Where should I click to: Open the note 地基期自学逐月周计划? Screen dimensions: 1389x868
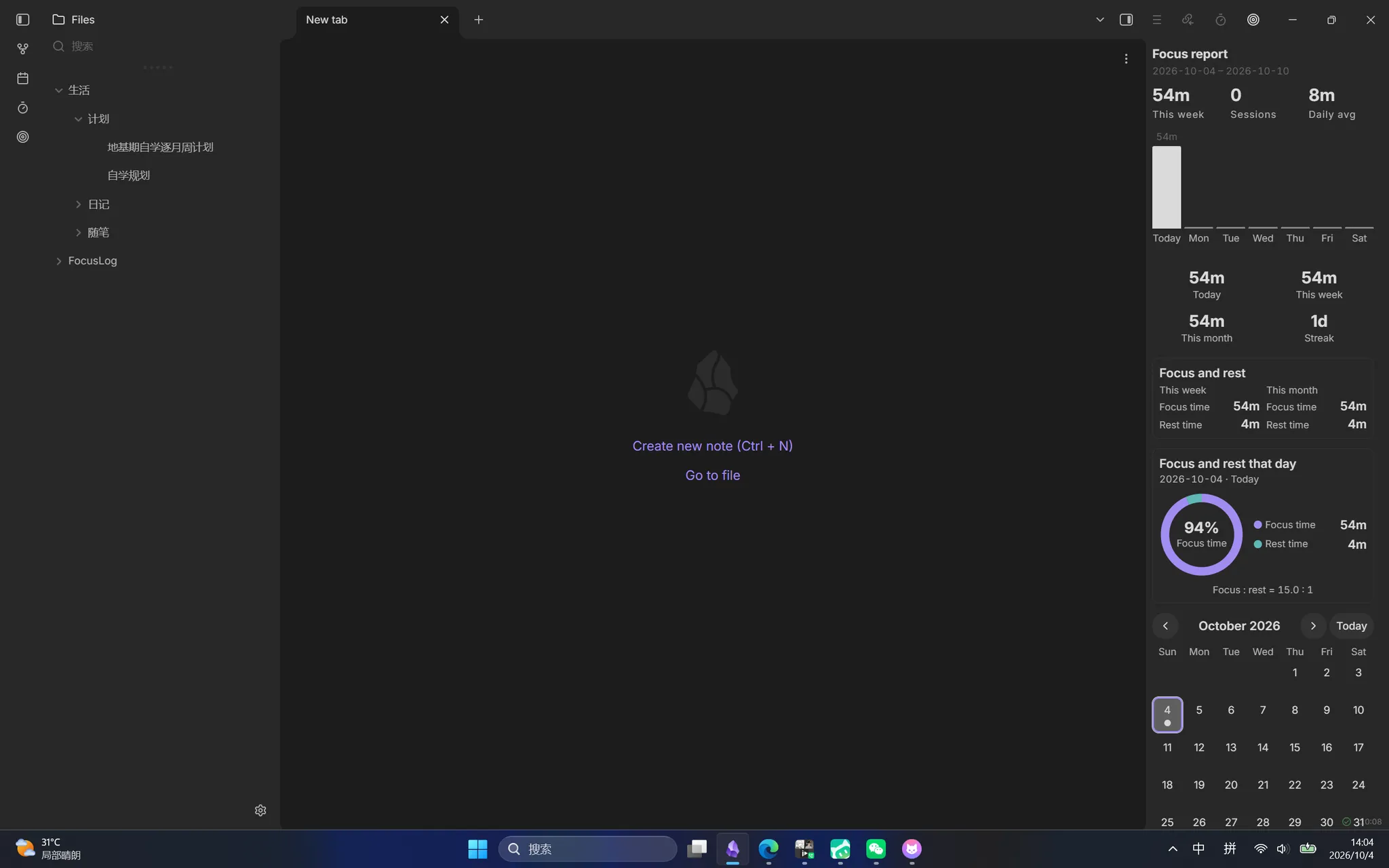tap(160, 147)
